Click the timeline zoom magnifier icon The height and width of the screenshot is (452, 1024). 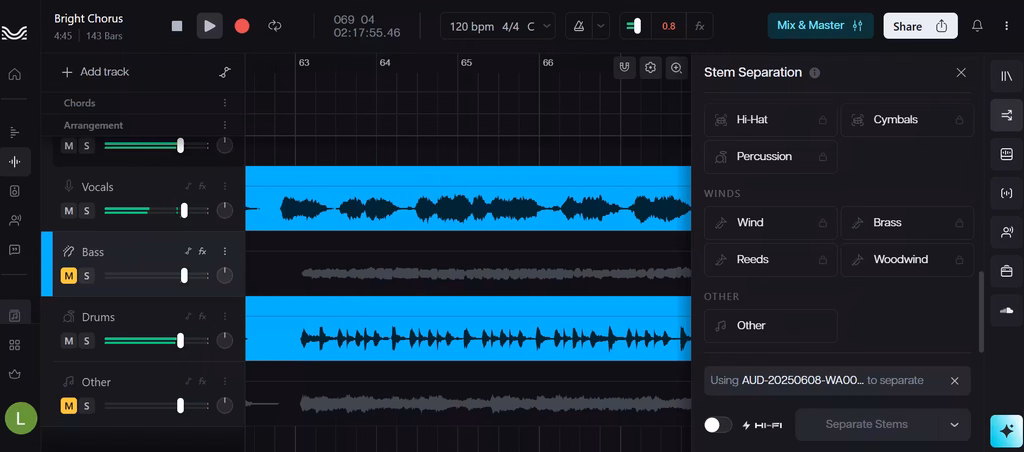[x=677, y=67]
